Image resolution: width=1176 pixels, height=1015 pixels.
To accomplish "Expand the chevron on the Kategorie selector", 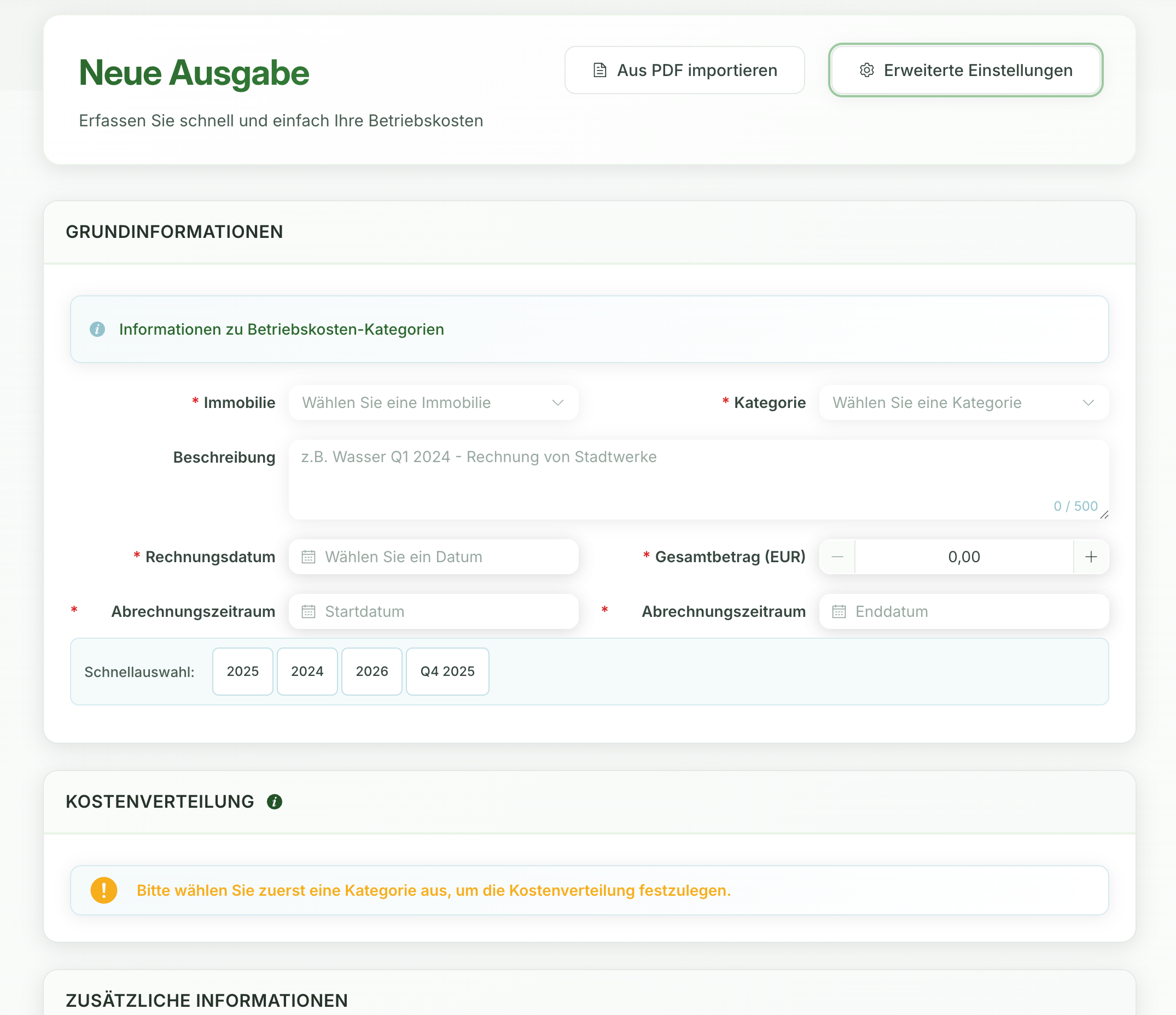I will click(1088, 402).
